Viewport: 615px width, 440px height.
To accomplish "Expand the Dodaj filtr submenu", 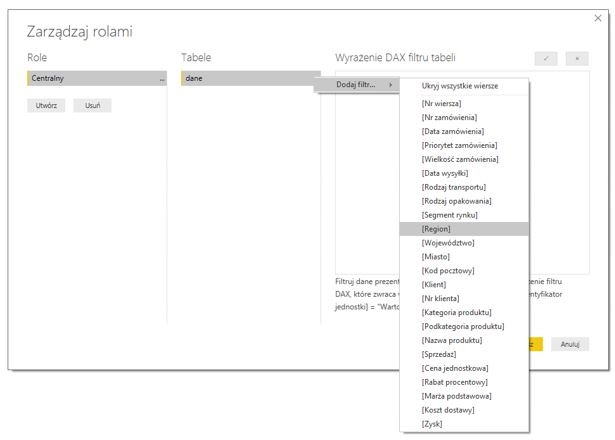I will click(357, 84).
